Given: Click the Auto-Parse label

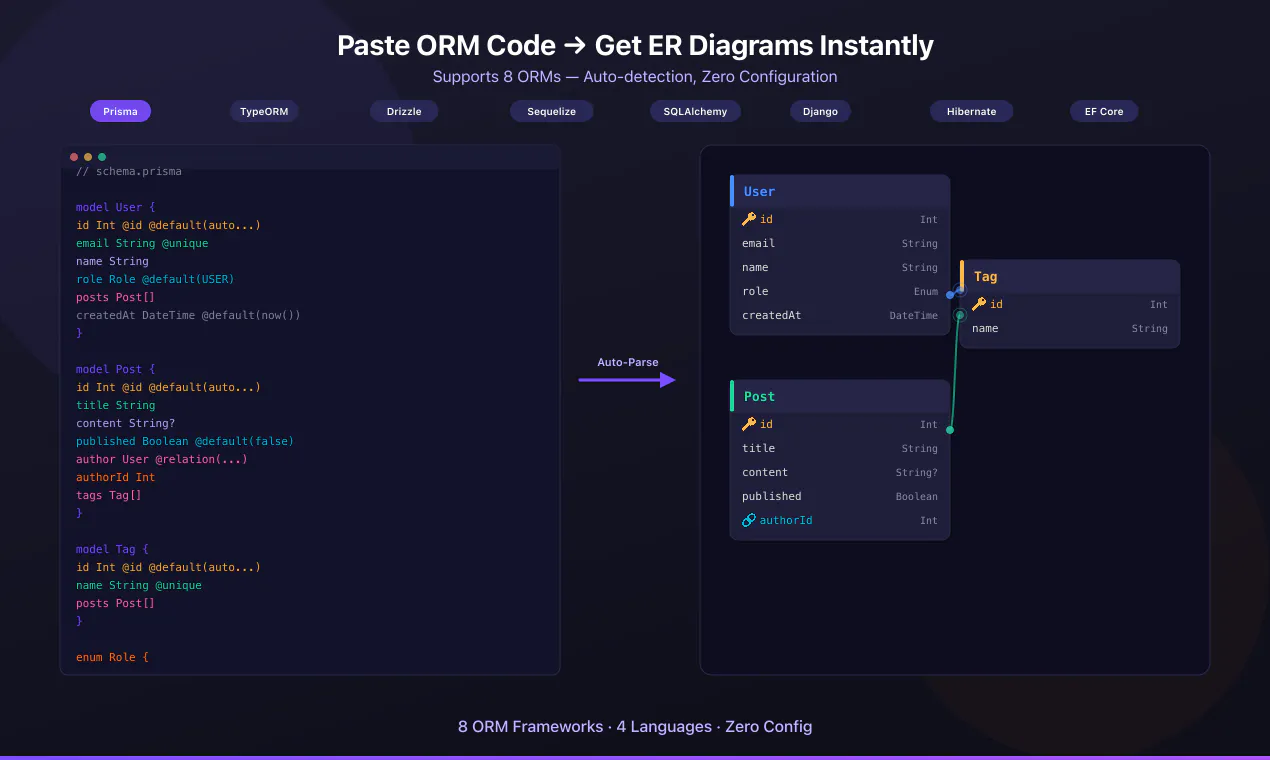Looking at the screenshot, I should point(628,362).
